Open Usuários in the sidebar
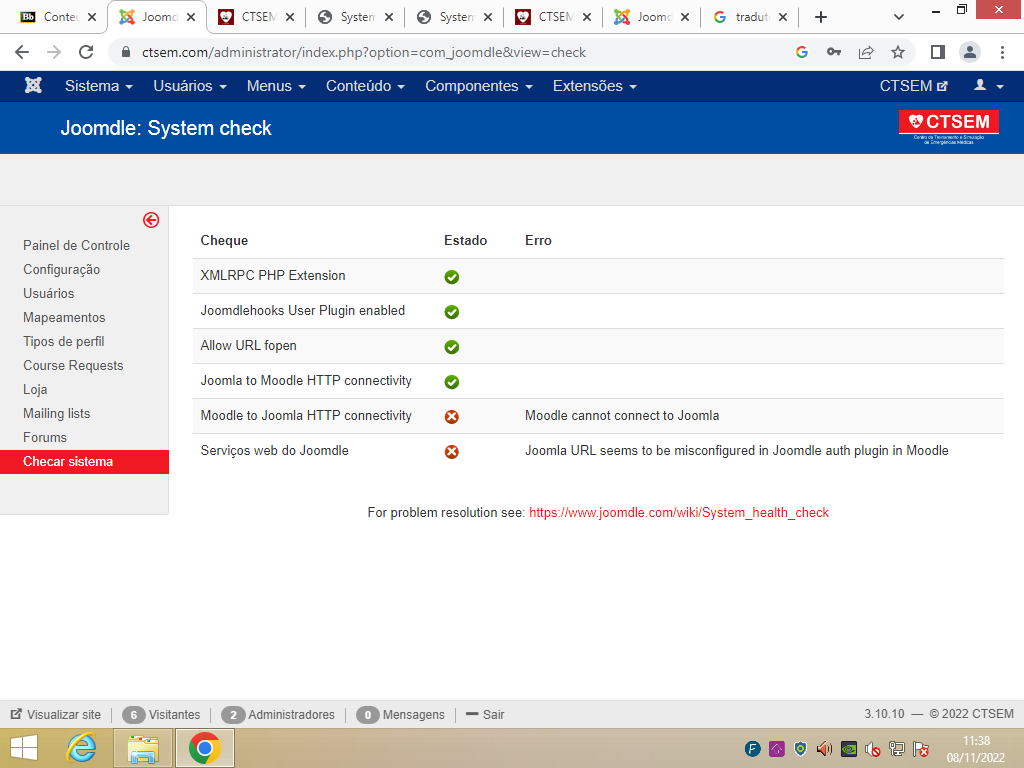The width and height of the screenshot is (1024, 768). pos(48,293)
